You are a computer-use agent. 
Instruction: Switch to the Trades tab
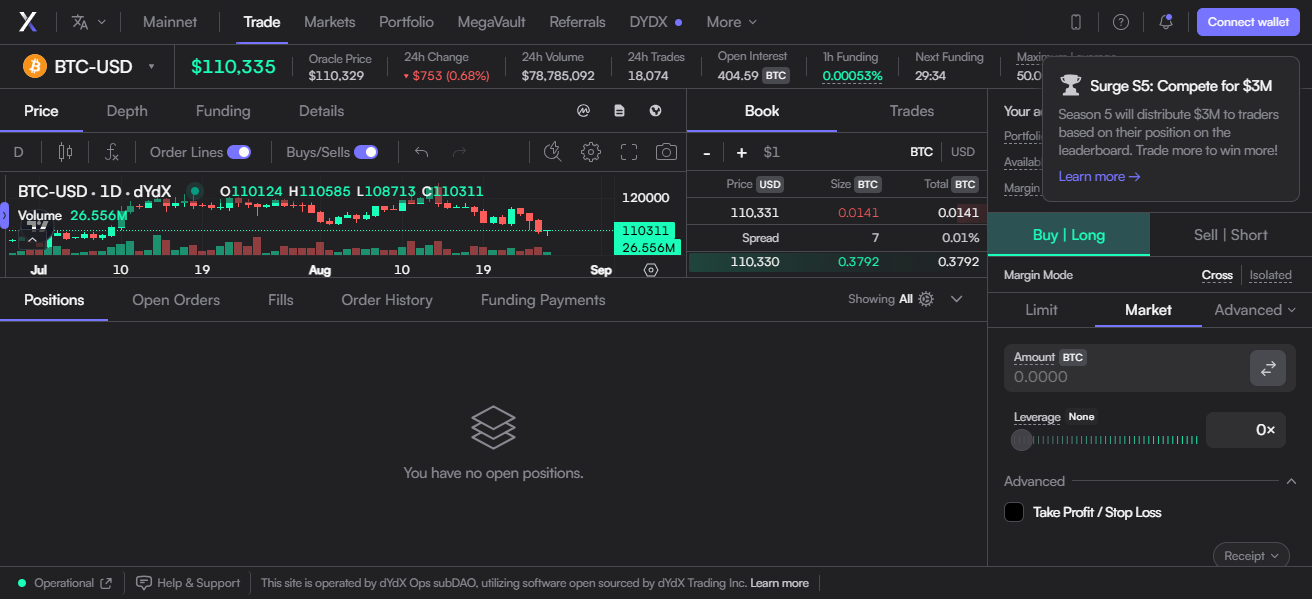[x=912, y=111]
